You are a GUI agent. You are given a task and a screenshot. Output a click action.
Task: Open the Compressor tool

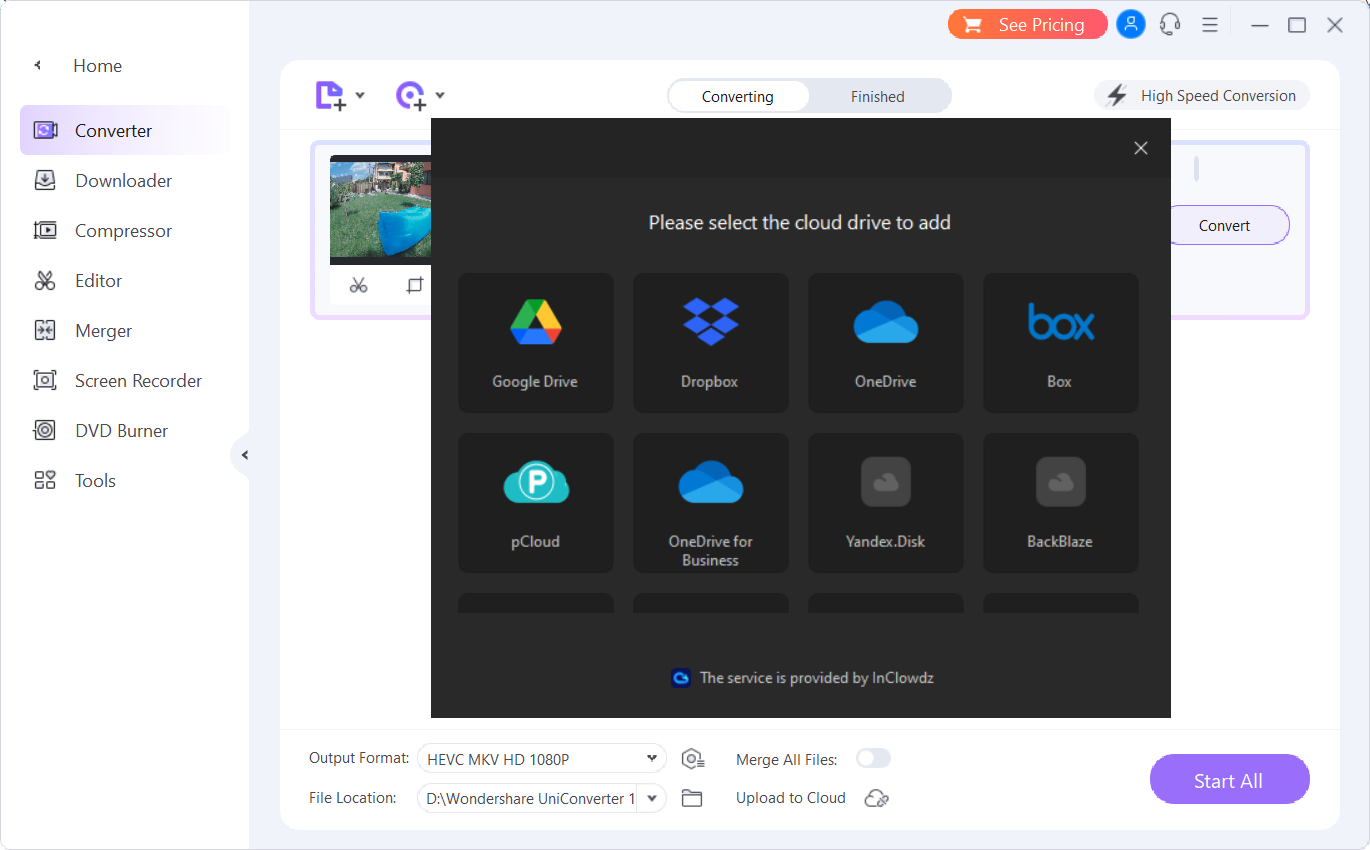tap(124, 231)
